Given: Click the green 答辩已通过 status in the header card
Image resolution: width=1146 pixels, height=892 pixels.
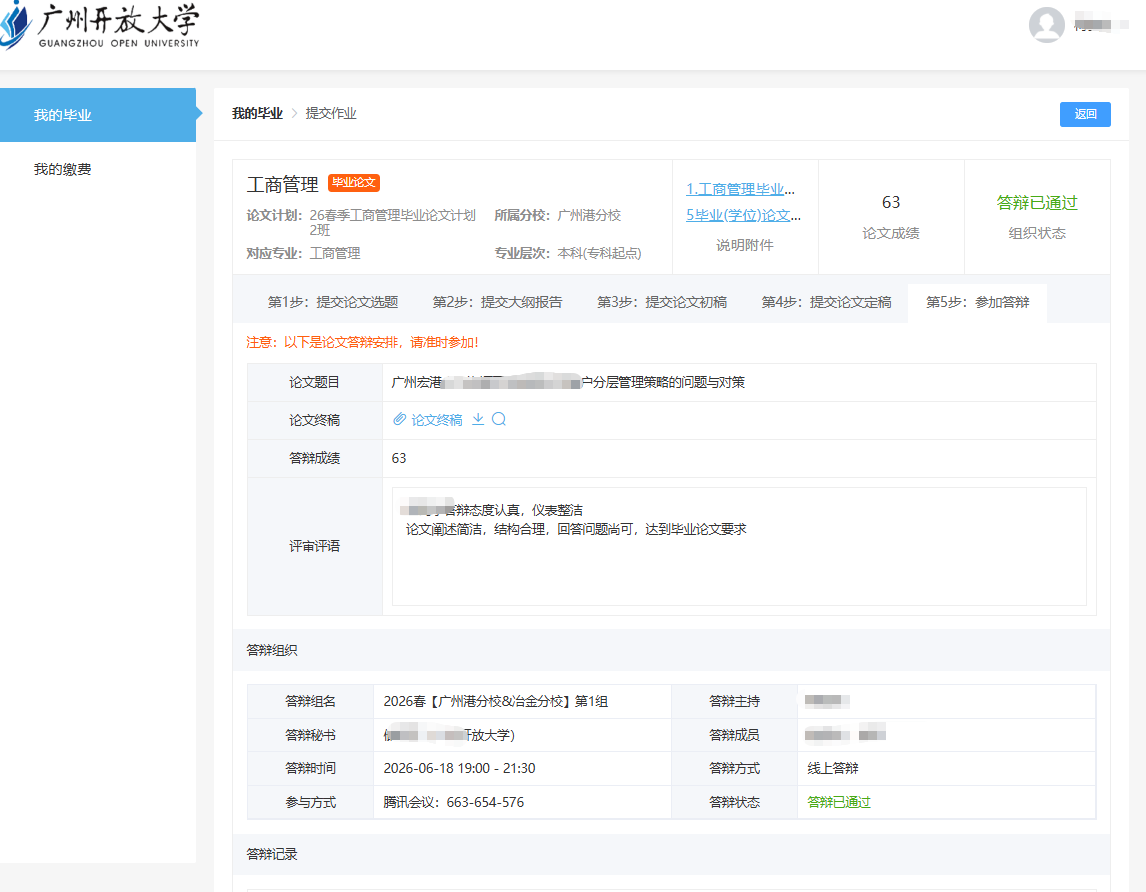Looking at the screenshot, I should 1036,203.
